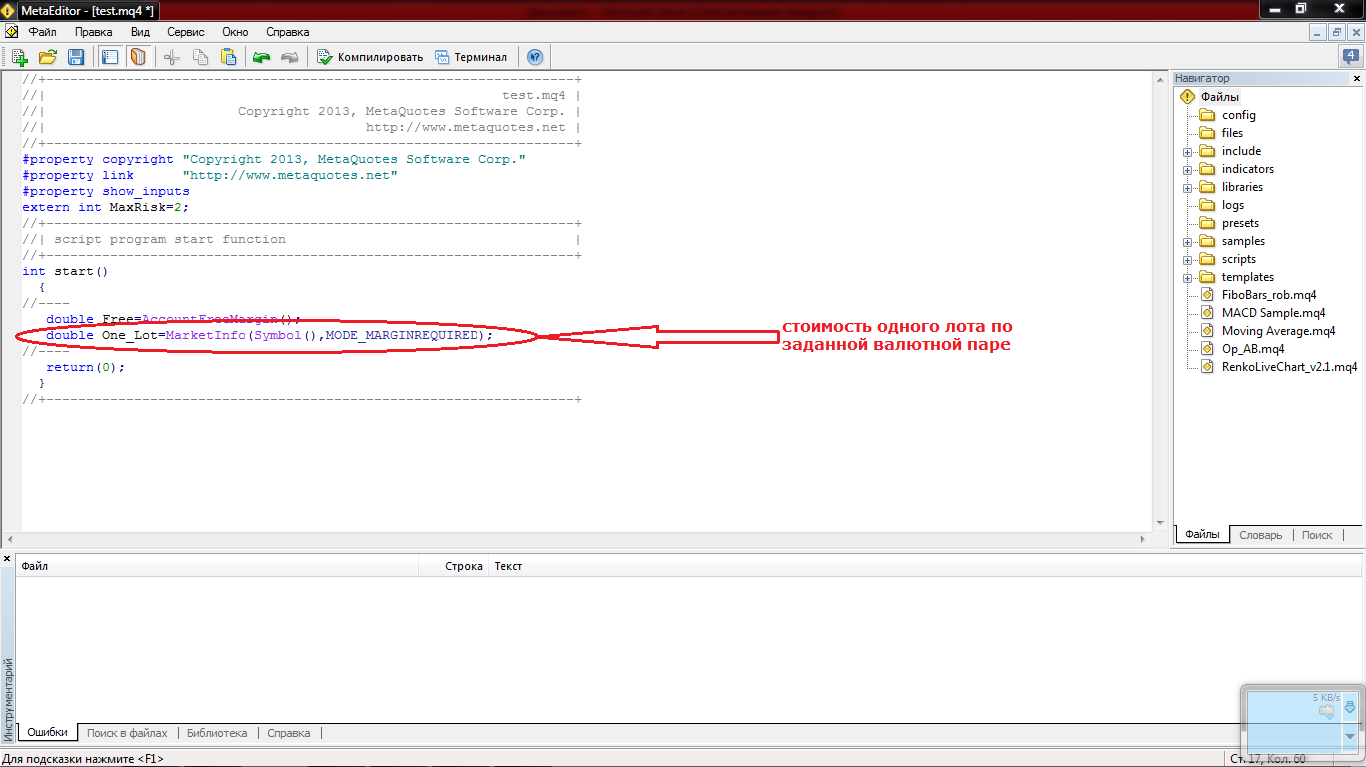Image resolution: width=1366 pixels, height=767 pixels.
Task: Click the editor horizontal scrollbar right arrow
Action: click(1143, 540)
